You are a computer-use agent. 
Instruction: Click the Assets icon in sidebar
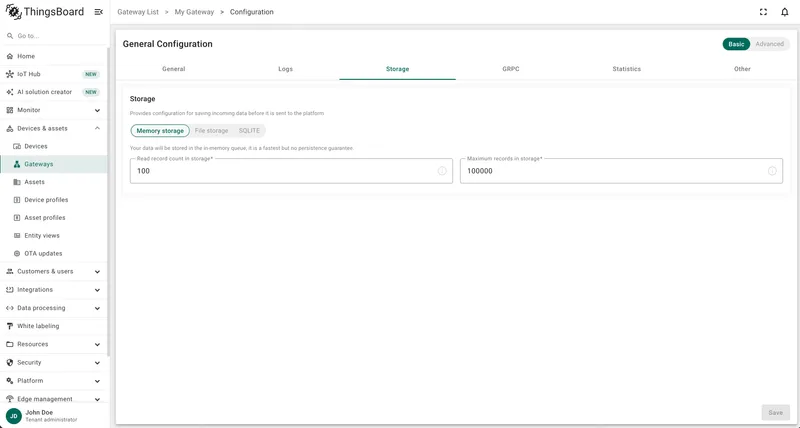tap(17, 182)
